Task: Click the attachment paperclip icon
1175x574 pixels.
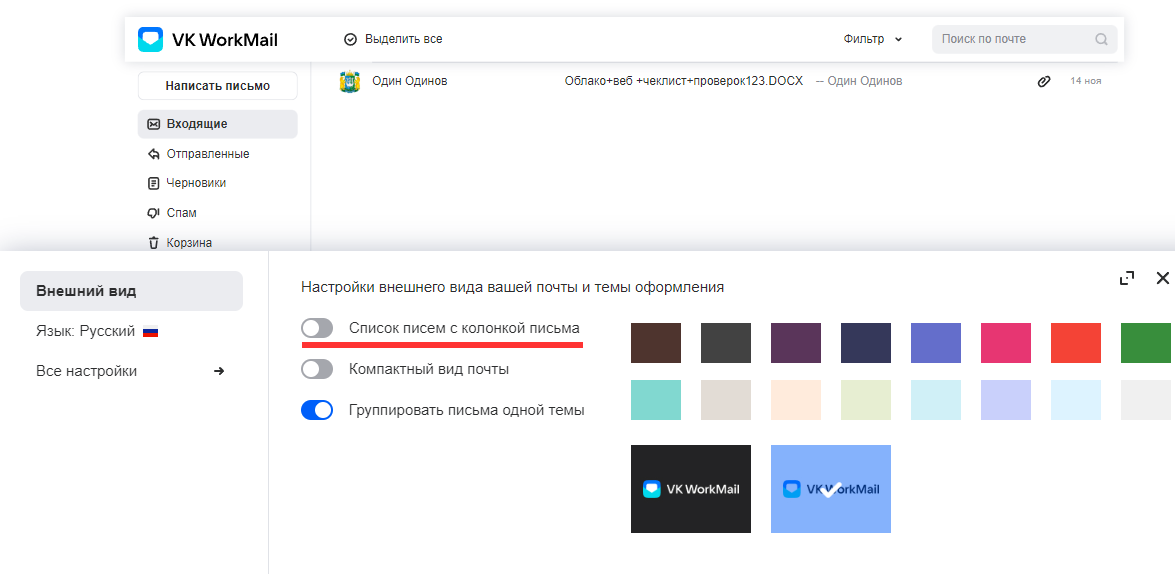Action: (x=1043, y=81)
